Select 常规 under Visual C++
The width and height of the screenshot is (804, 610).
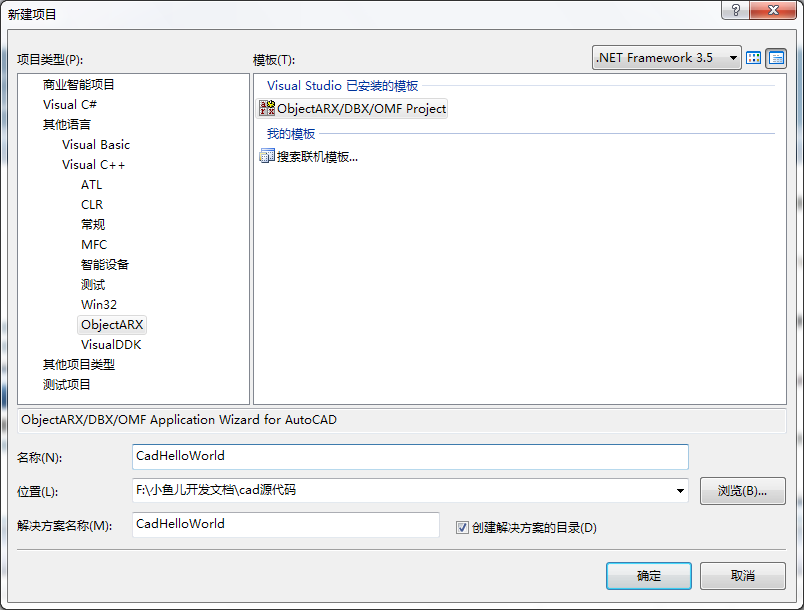click(93, 225)
